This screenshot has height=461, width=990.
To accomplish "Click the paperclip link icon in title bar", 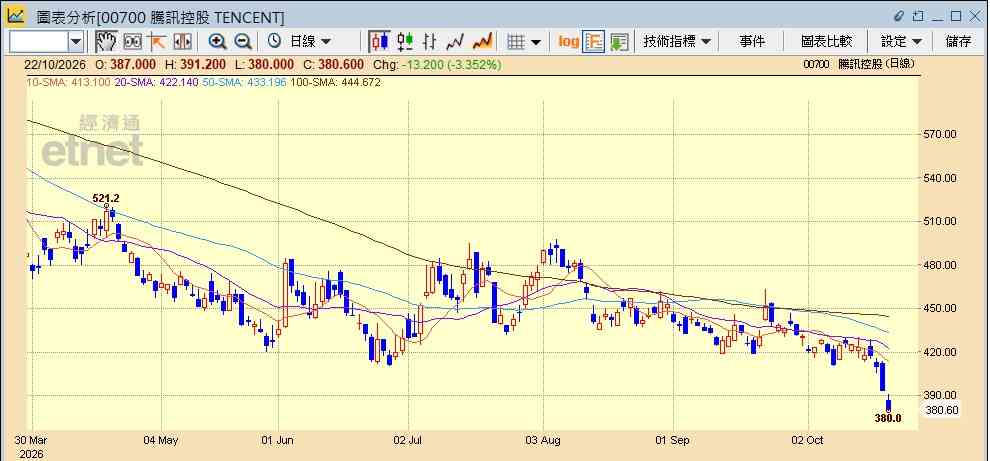I will click(x=900, y=16).
